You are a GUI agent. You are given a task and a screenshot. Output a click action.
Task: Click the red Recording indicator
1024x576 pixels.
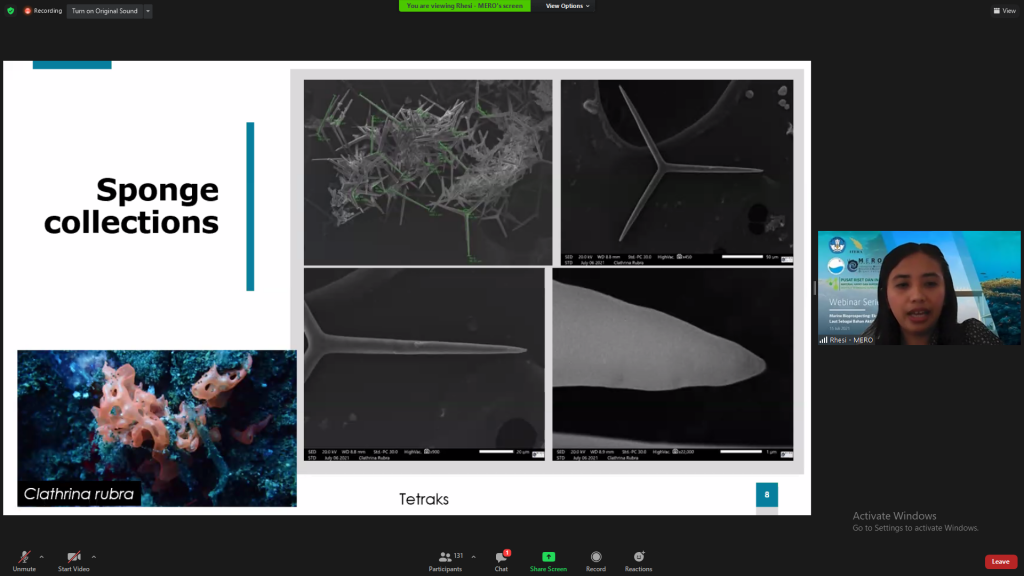(x=43, y=10)
